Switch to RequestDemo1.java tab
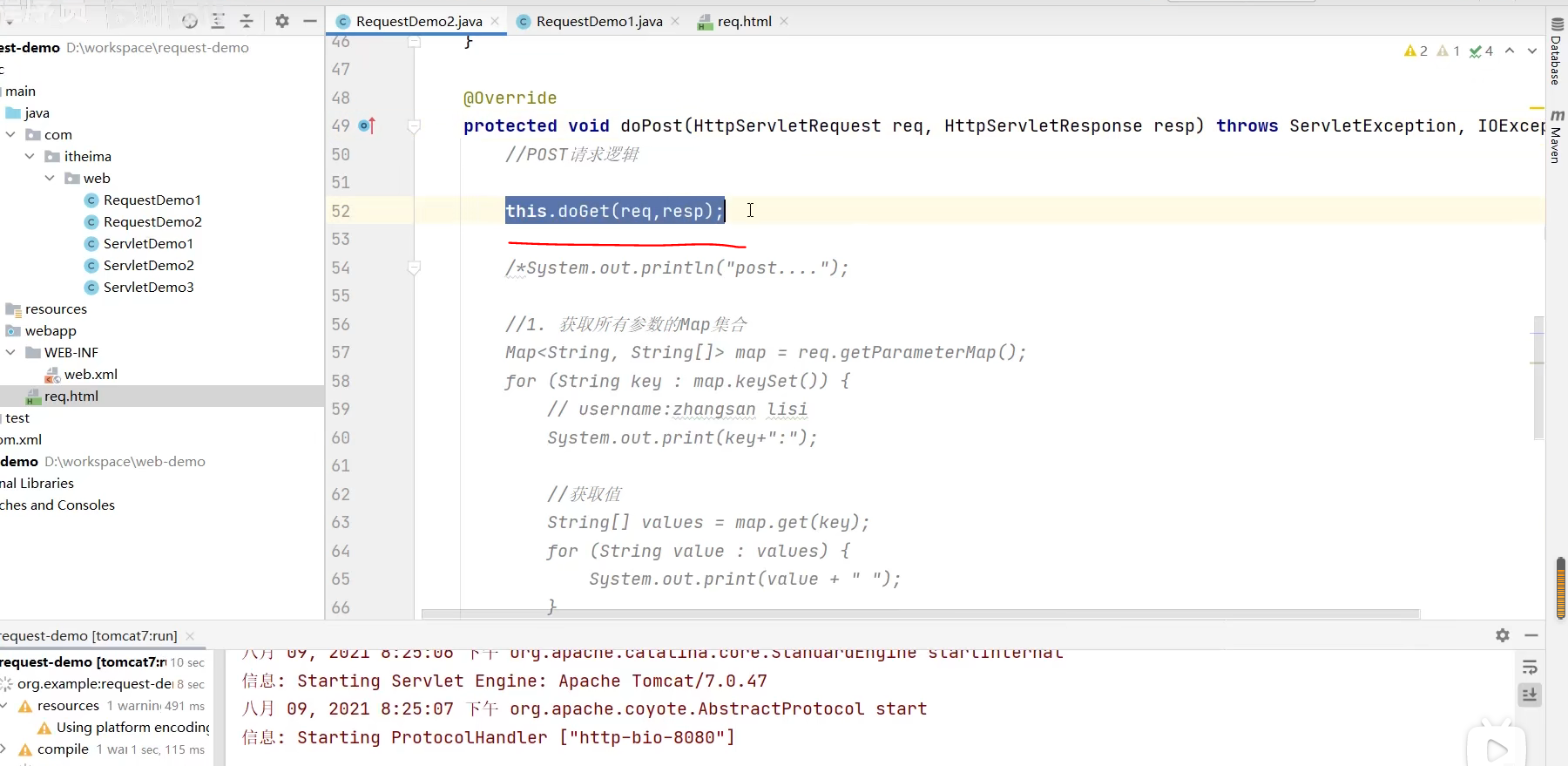 point(599,21)
